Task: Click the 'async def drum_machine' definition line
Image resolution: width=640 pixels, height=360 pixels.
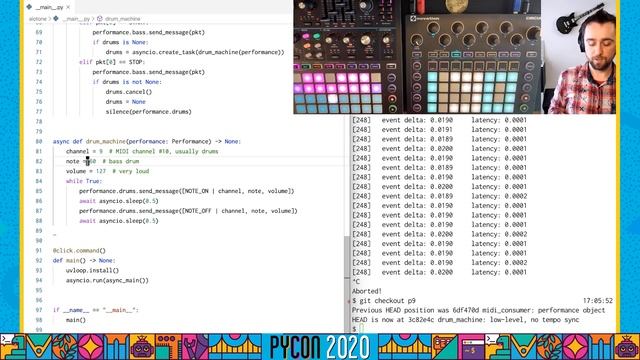Action: click(x=147, y=141)
